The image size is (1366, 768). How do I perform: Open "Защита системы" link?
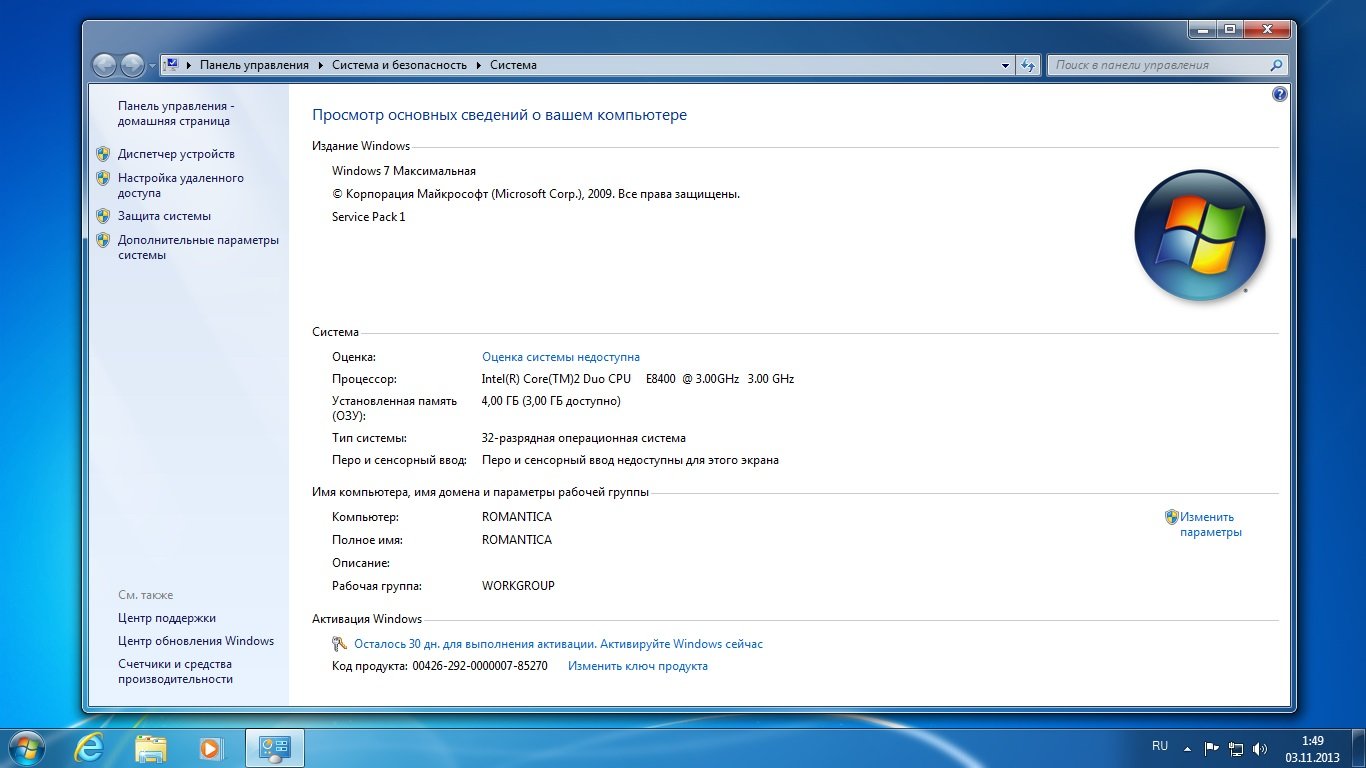[164, 216]
